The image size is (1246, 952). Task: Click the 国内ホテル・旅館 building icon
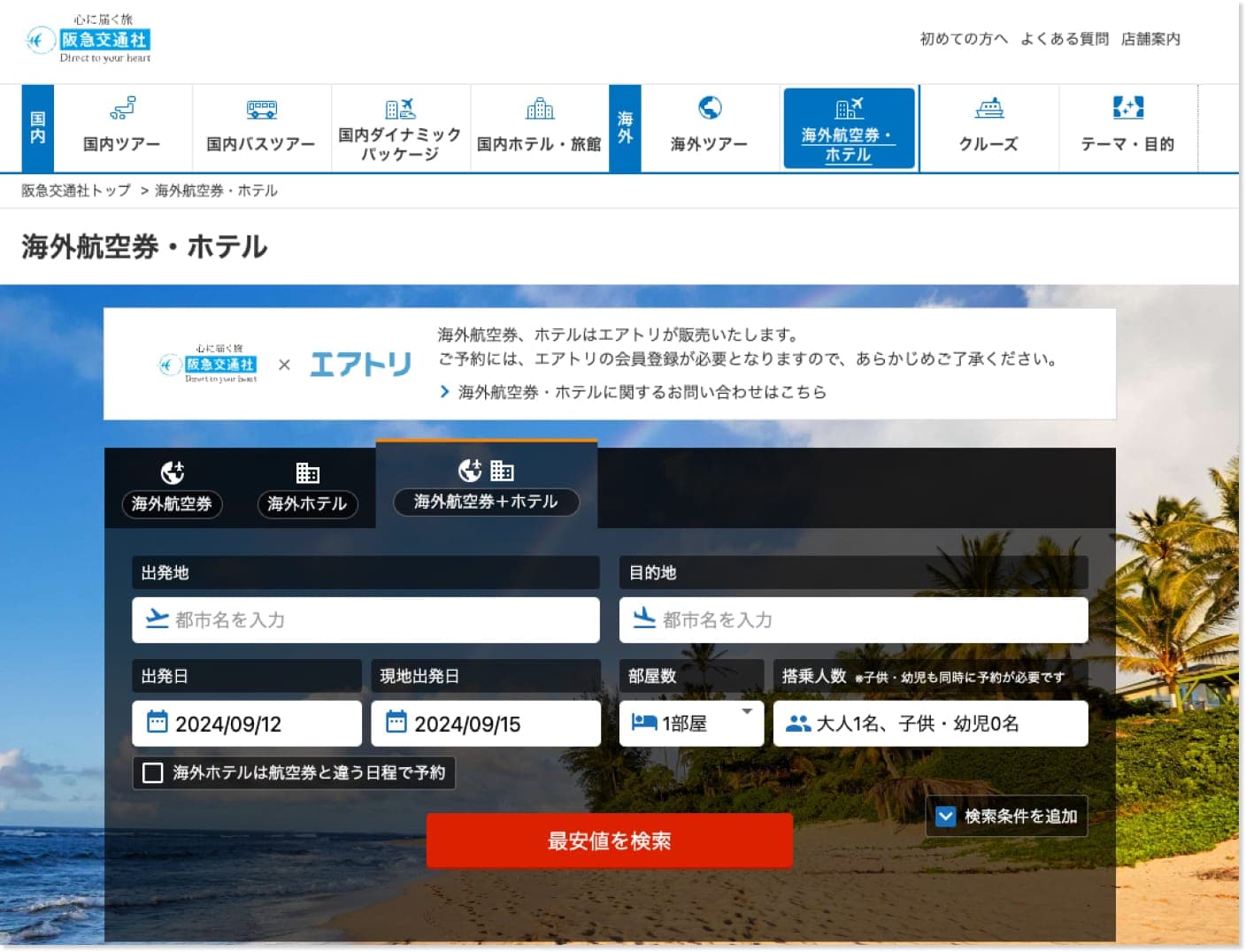coord(540,110)
